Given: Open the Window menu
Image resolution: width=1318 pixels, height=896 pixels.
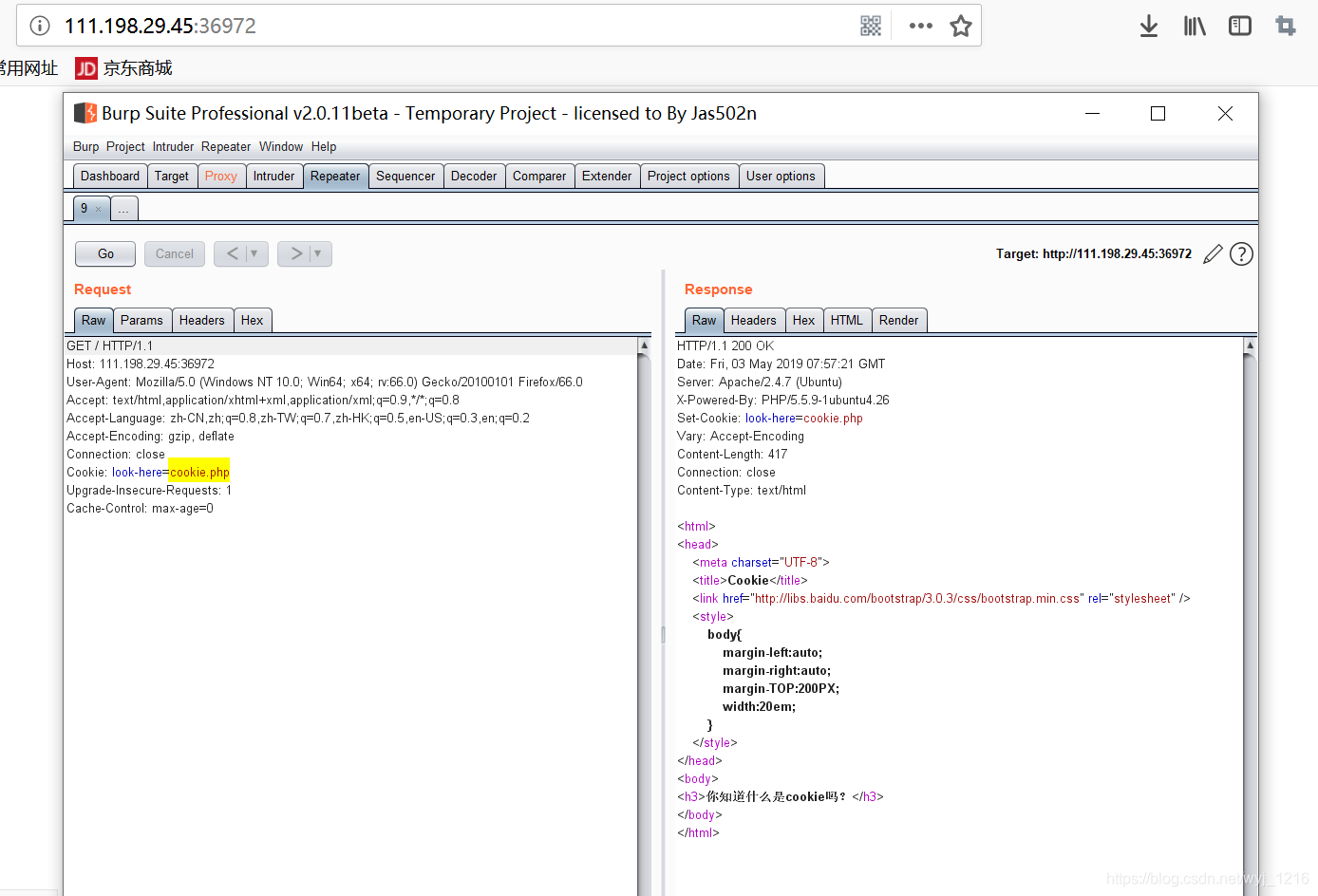Looking at the screenshot, I should click(x=281, y=147).
